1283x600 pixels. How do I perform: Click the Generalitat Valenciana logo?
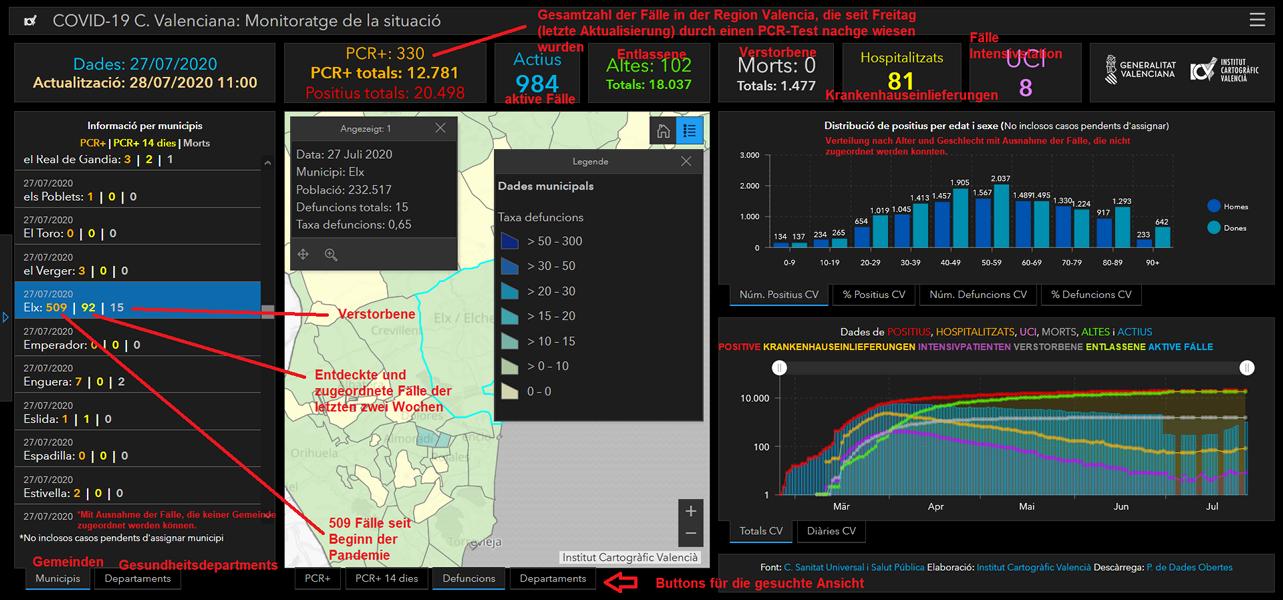[1133, 70]
